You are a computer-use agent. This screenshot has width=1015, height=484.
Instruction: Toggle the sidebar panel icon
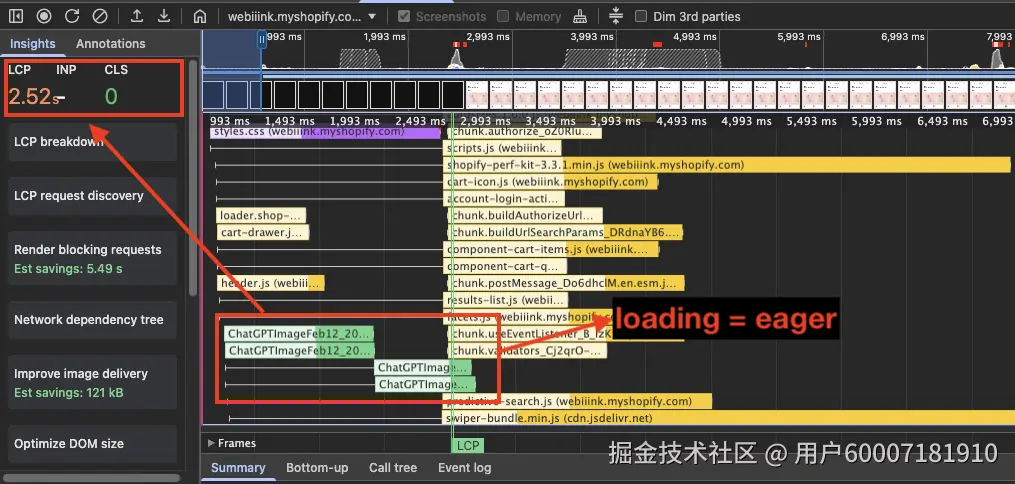pyautogui.click(x=16, y=16)
